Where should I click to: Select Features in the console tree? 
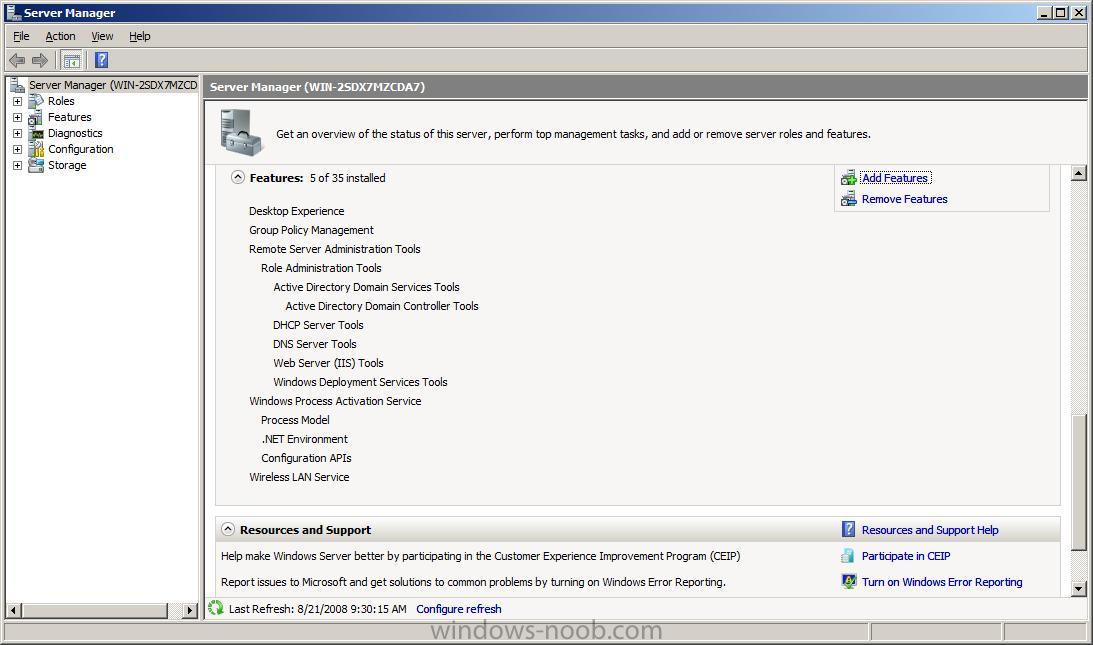(69, 117)
